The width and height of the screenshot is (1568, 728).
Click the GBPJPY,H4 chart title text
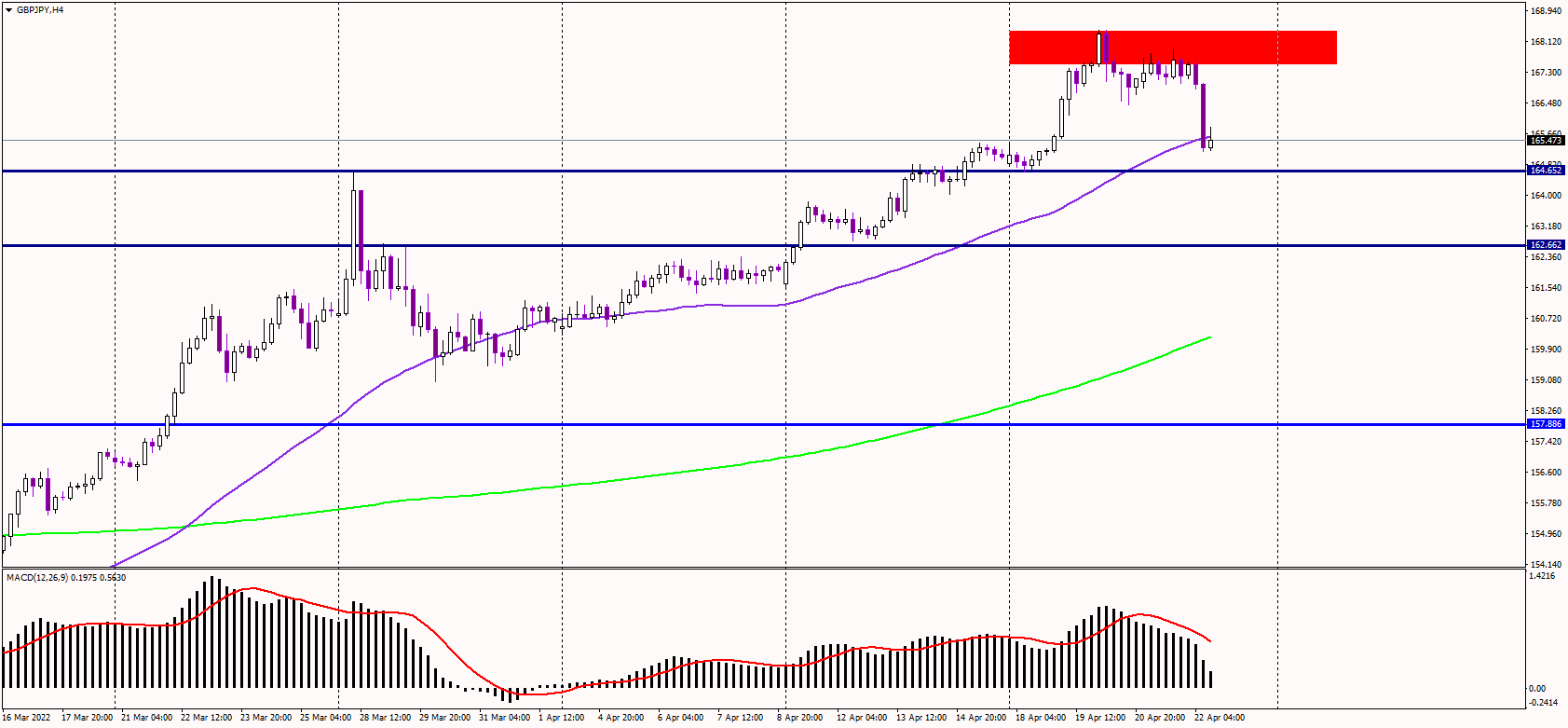[x=40, y=10]
